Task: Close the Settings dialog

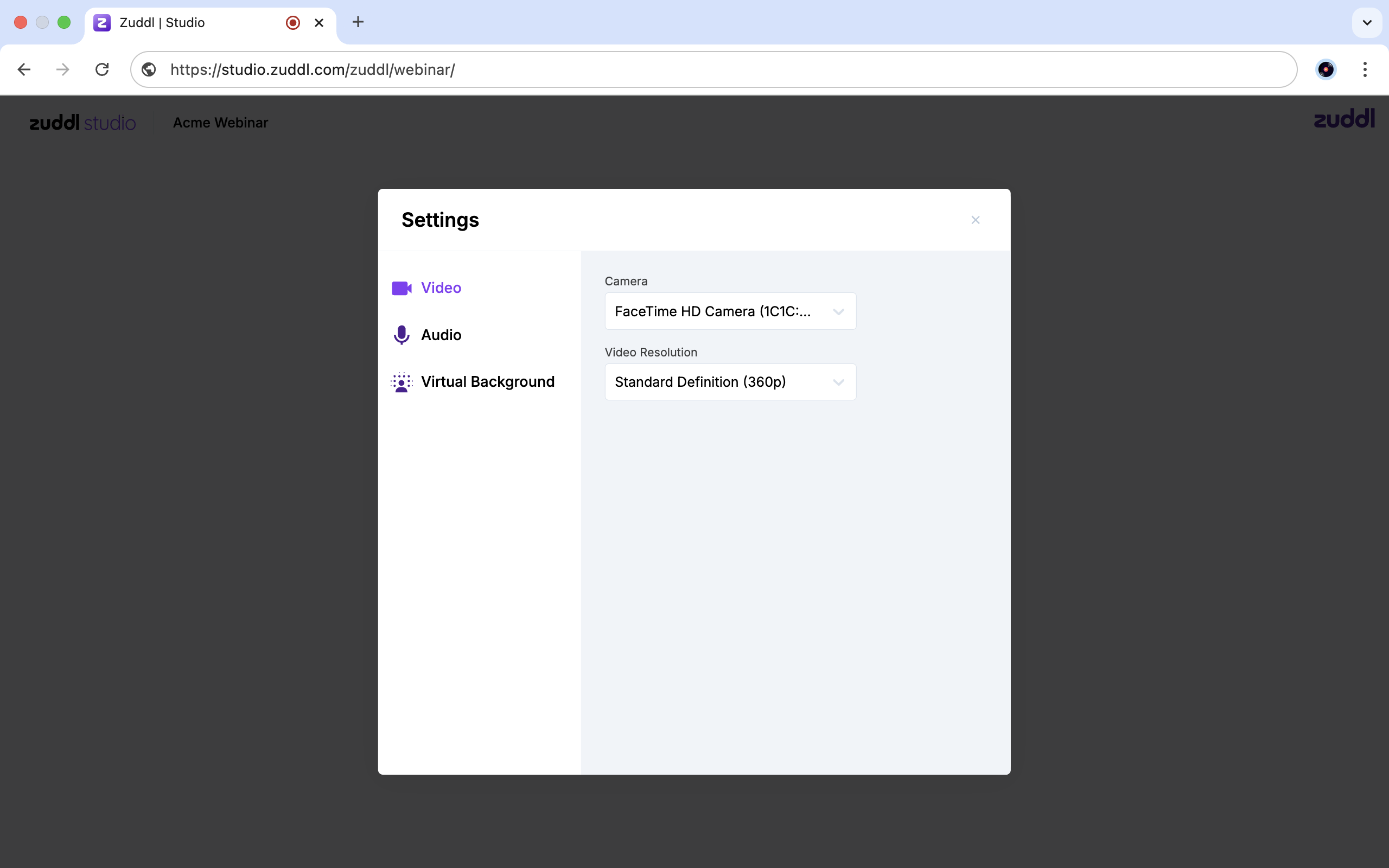Action: pyautogui.click(x=975, y=220)
